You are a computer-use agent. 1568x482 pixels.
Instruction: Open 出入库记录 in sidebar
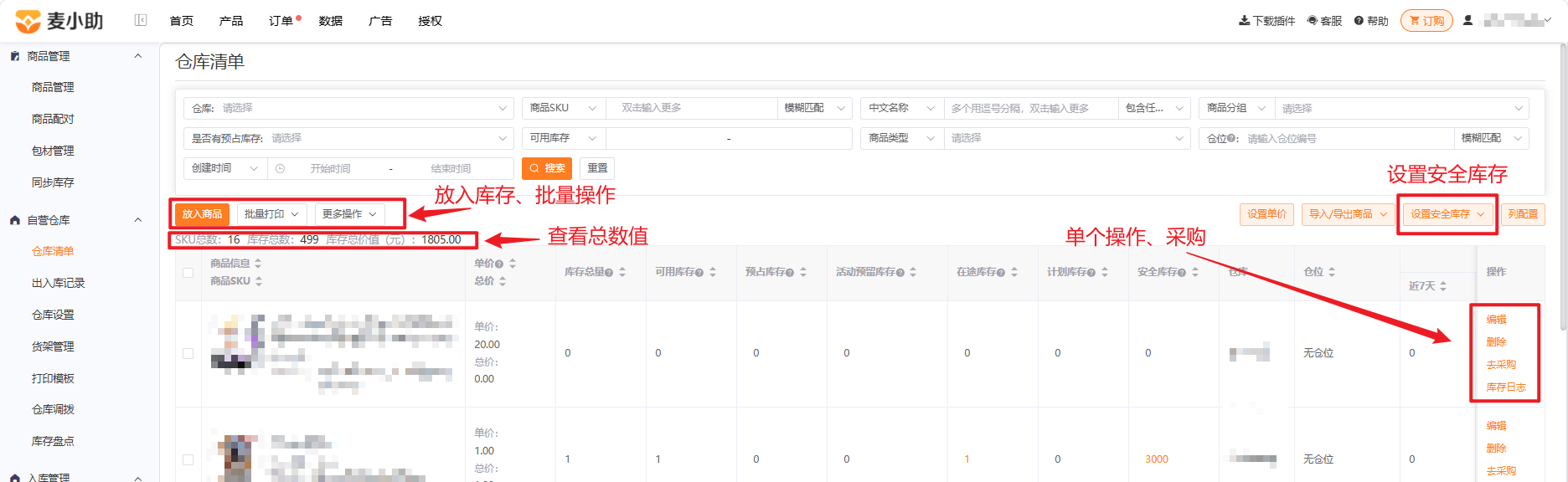59,283
